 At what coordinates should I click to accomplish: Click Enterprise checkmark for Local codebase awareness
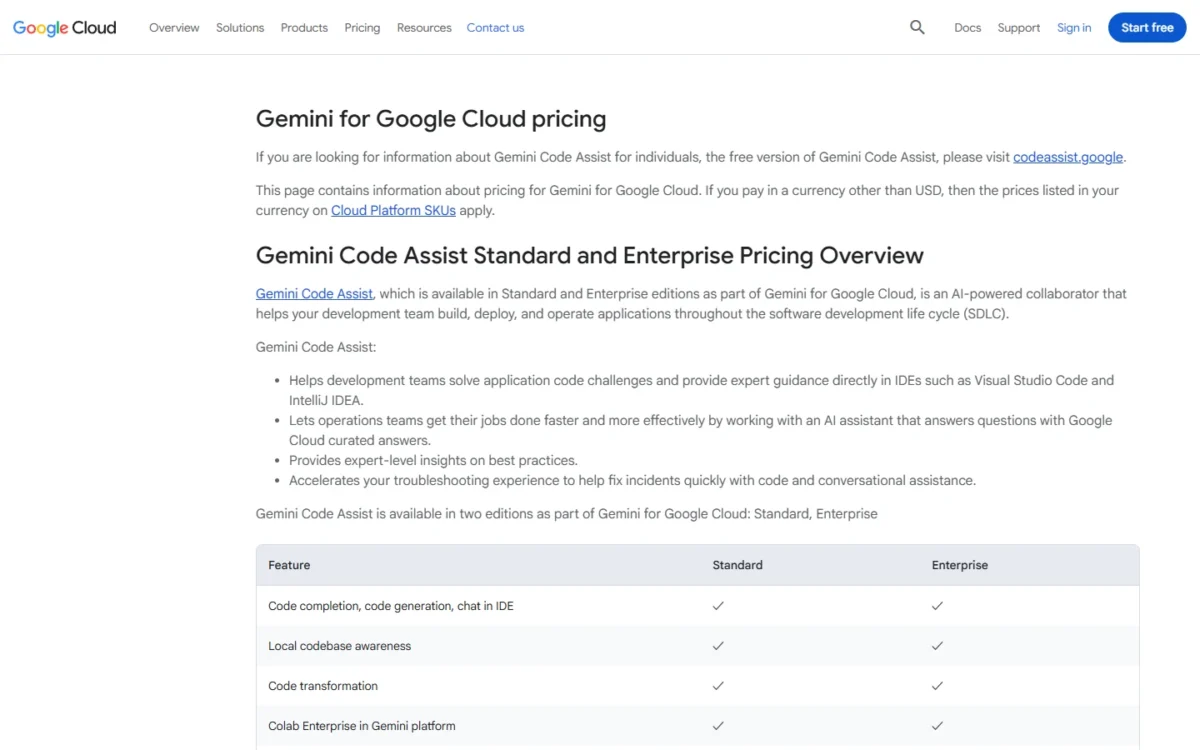(x=937, y=646)
